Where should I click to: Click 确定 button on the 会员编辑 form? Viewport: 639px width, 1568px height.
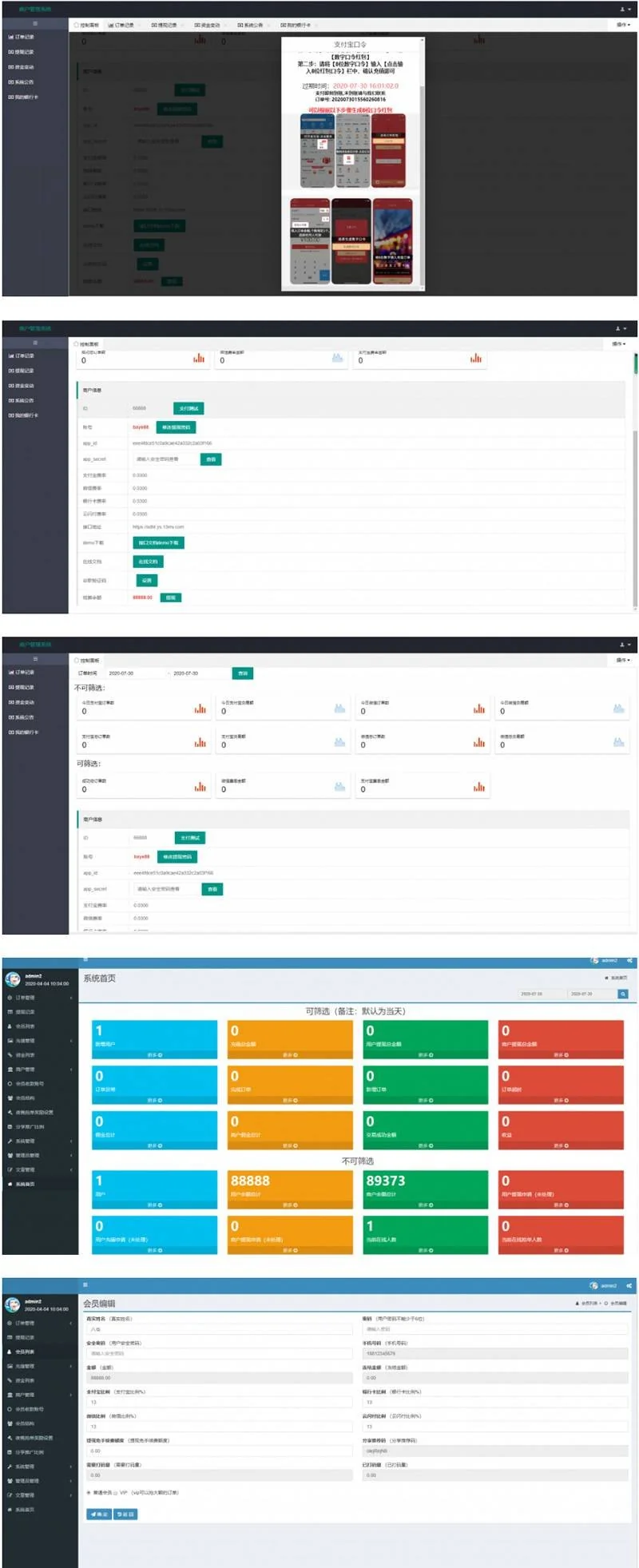pyautogui.click(x=99, y=1514)
